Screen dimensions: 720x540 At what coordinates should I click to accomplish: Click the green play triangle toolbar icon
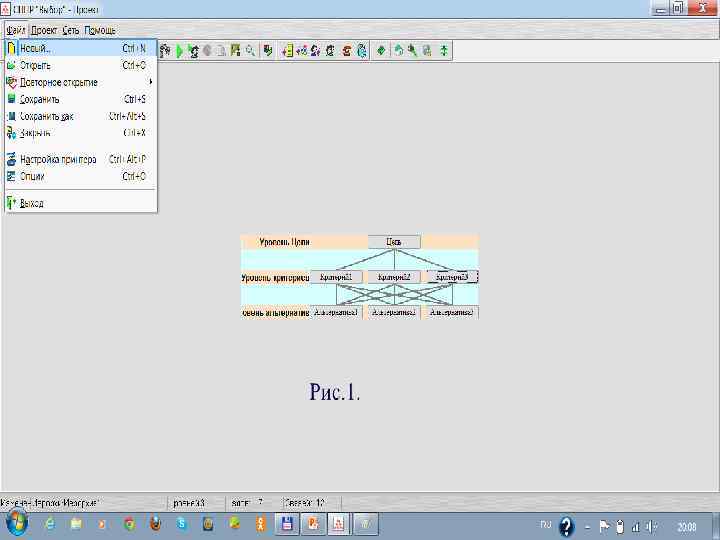179,51
